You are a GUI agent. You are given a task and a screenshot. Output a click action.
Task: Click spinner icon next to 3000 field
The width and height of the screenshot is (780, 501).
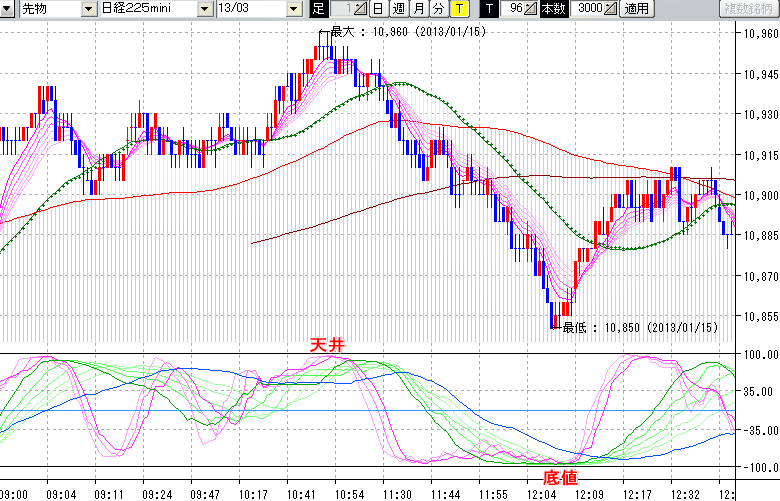pos(611,9)
